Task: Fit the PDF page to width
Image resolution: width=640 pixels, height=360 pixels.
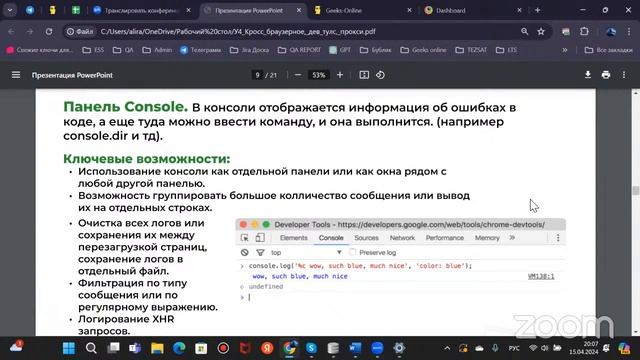Action: pyautogui.click(x=364, y=75)
